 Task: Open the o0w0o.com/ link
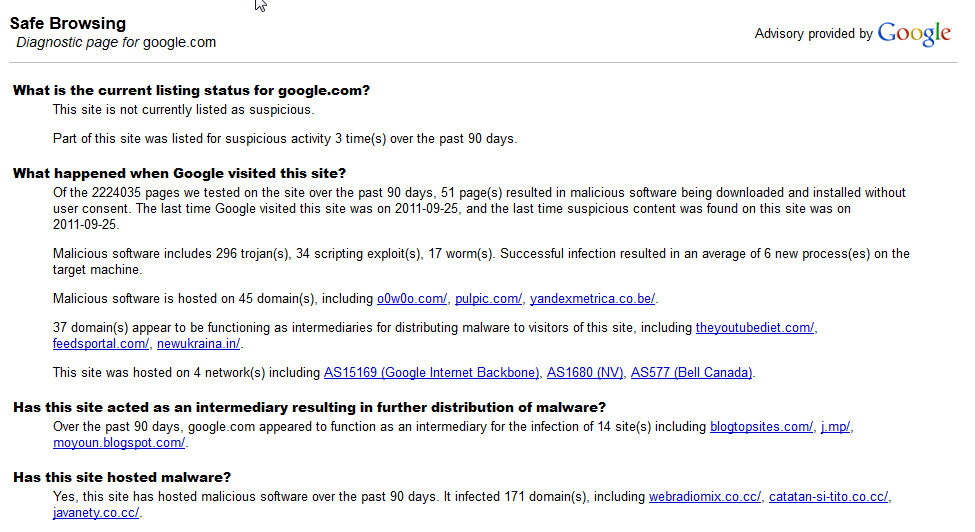coord(412,299)
